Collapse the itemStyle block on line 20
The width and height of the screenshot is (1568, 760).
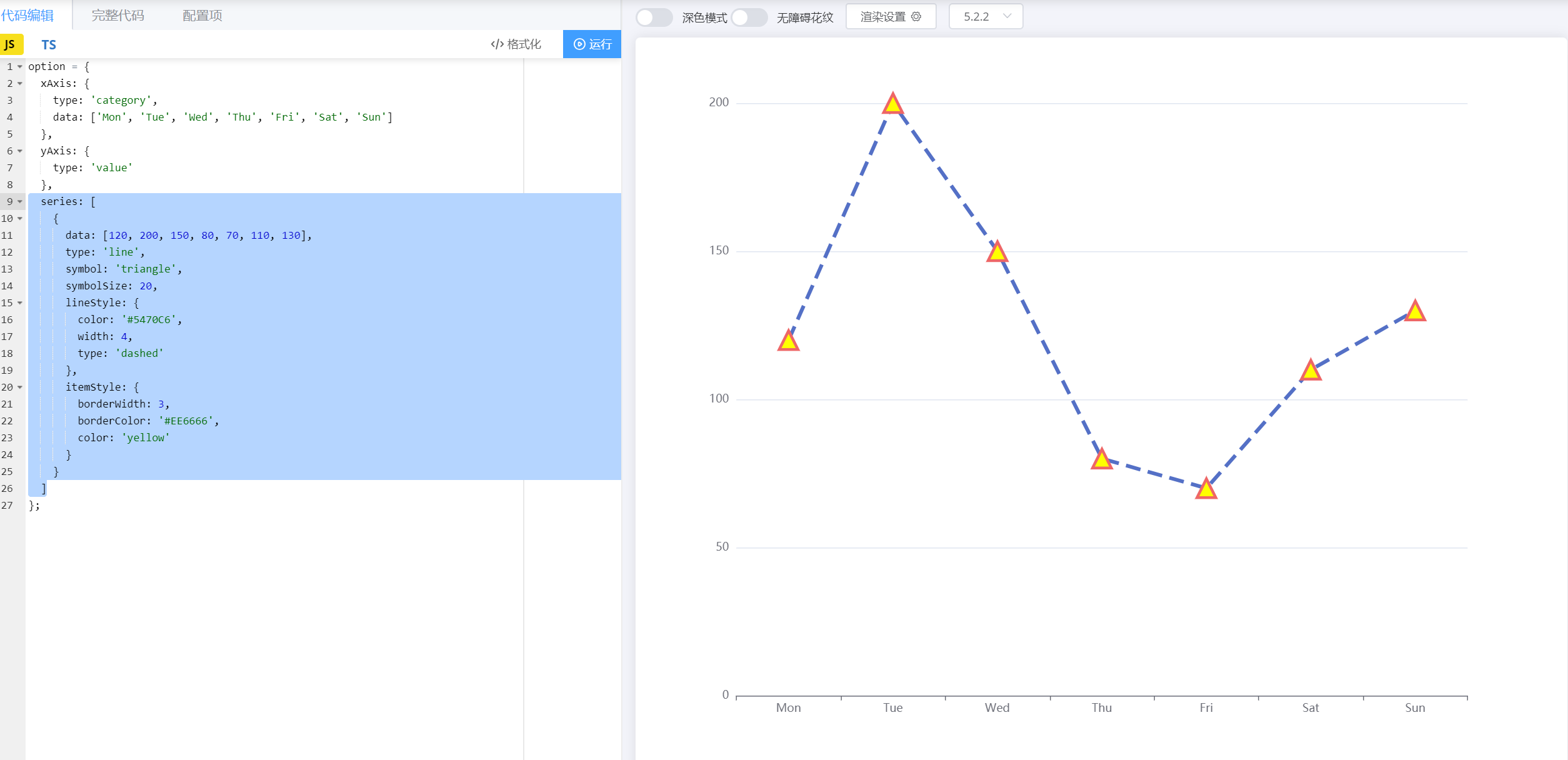tap(20, 387)
